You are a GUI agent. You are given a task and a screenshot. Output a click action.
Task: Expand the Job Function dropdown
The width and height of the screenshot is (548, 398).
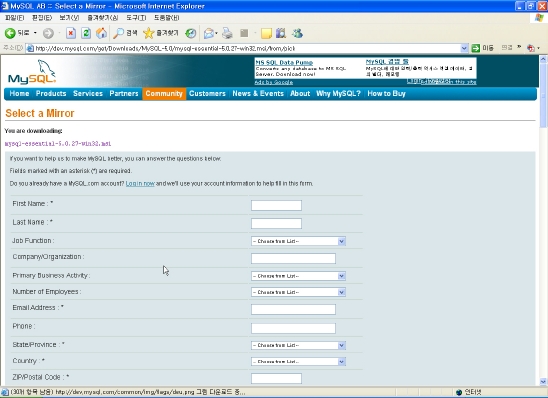[x=341, y=241]
